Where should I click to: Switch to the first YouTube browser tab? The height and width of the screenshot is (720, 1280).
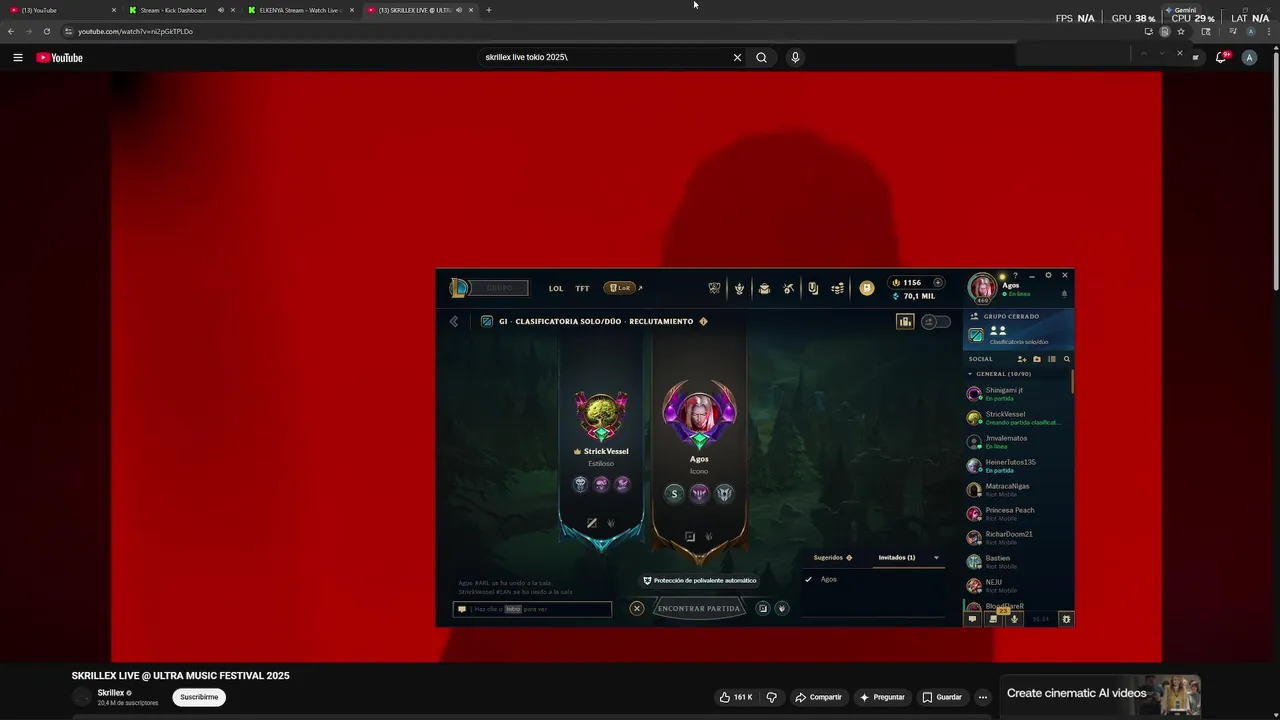[x=62, y=10]
